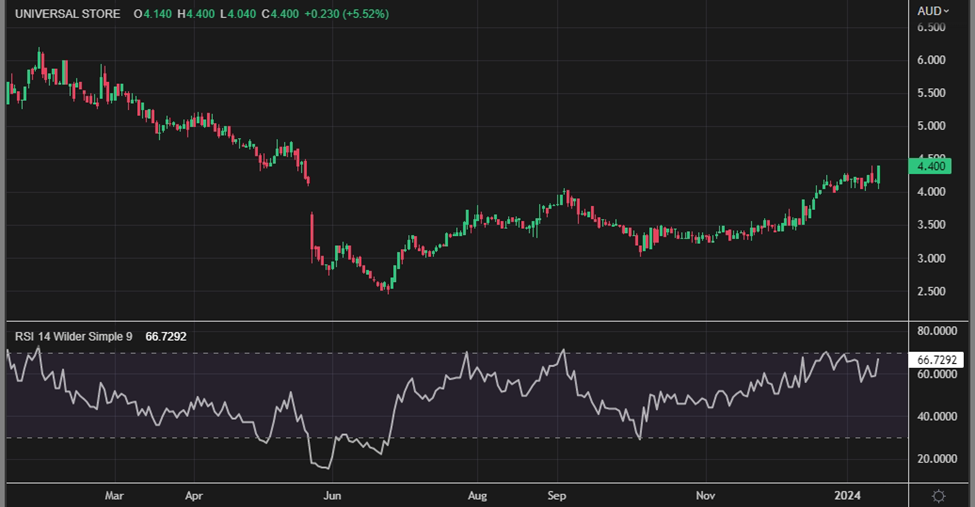
Task: Click the Jun label on time axis
Action: tap(332, 496)
